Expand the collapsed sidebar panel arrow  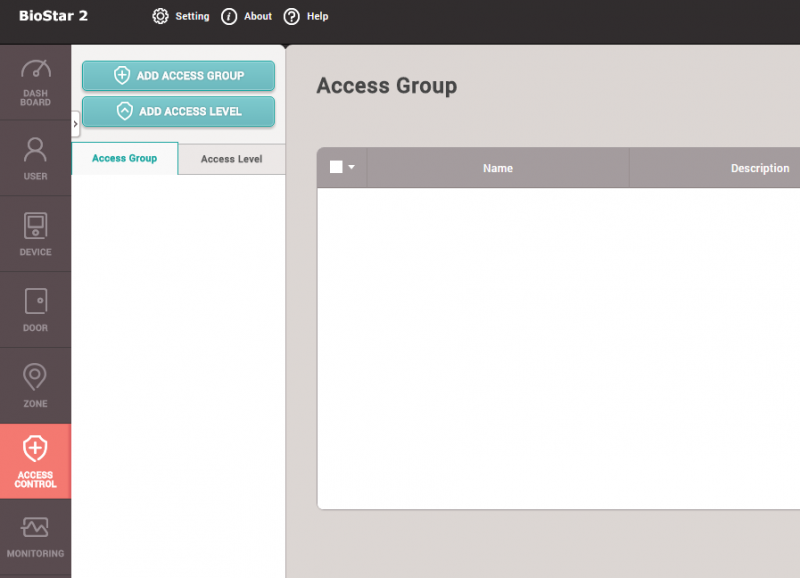tap(75, 123)
